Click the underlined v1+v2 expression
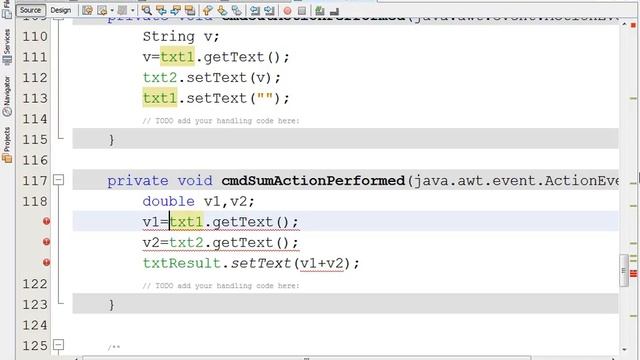 pos(322,263)
